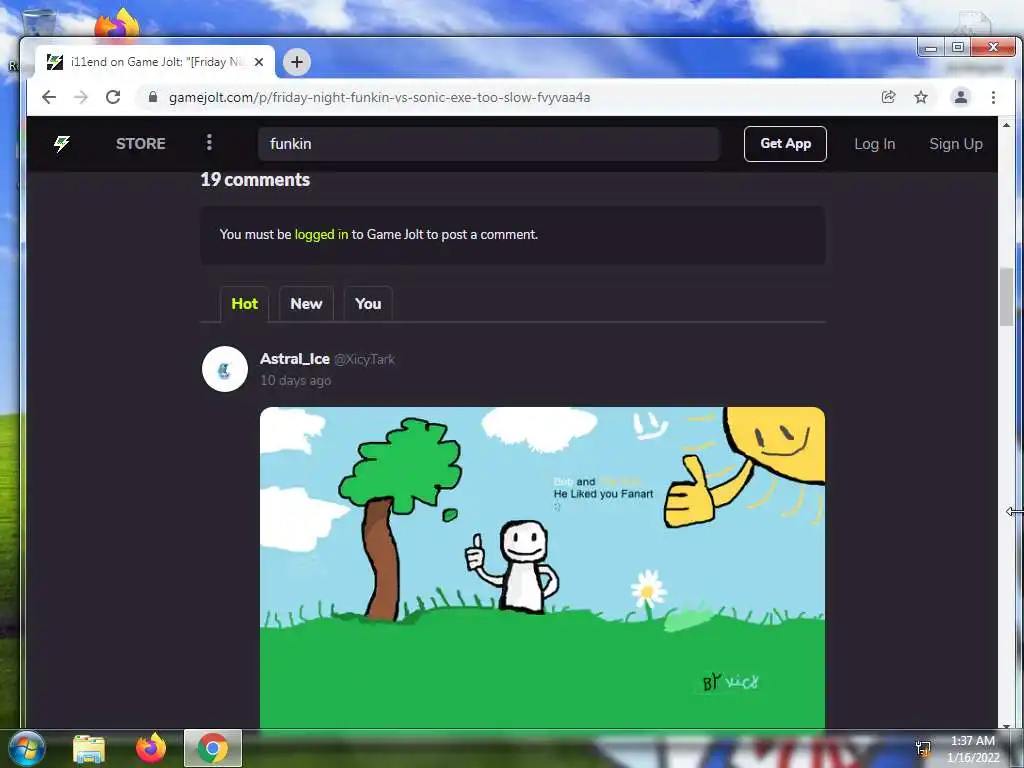Click the page scrollbar thumb
This screenshot has height=768, width=1024.
click(x=1006, y=297)
